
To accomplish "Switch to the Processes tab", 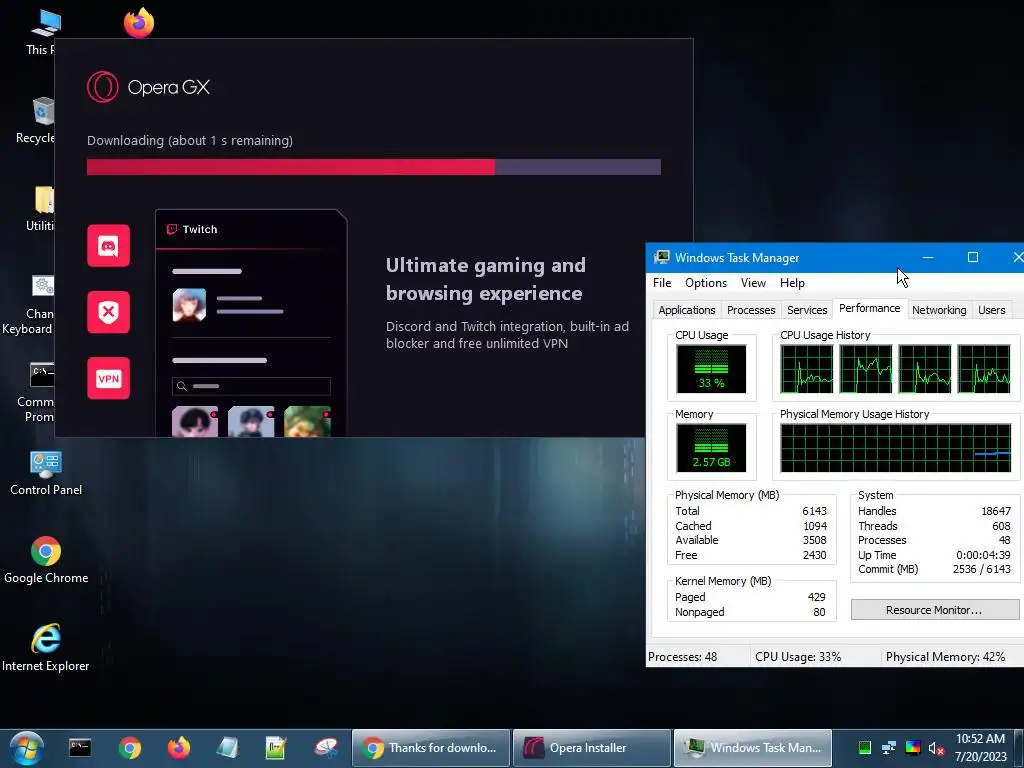I will [751, 310].
